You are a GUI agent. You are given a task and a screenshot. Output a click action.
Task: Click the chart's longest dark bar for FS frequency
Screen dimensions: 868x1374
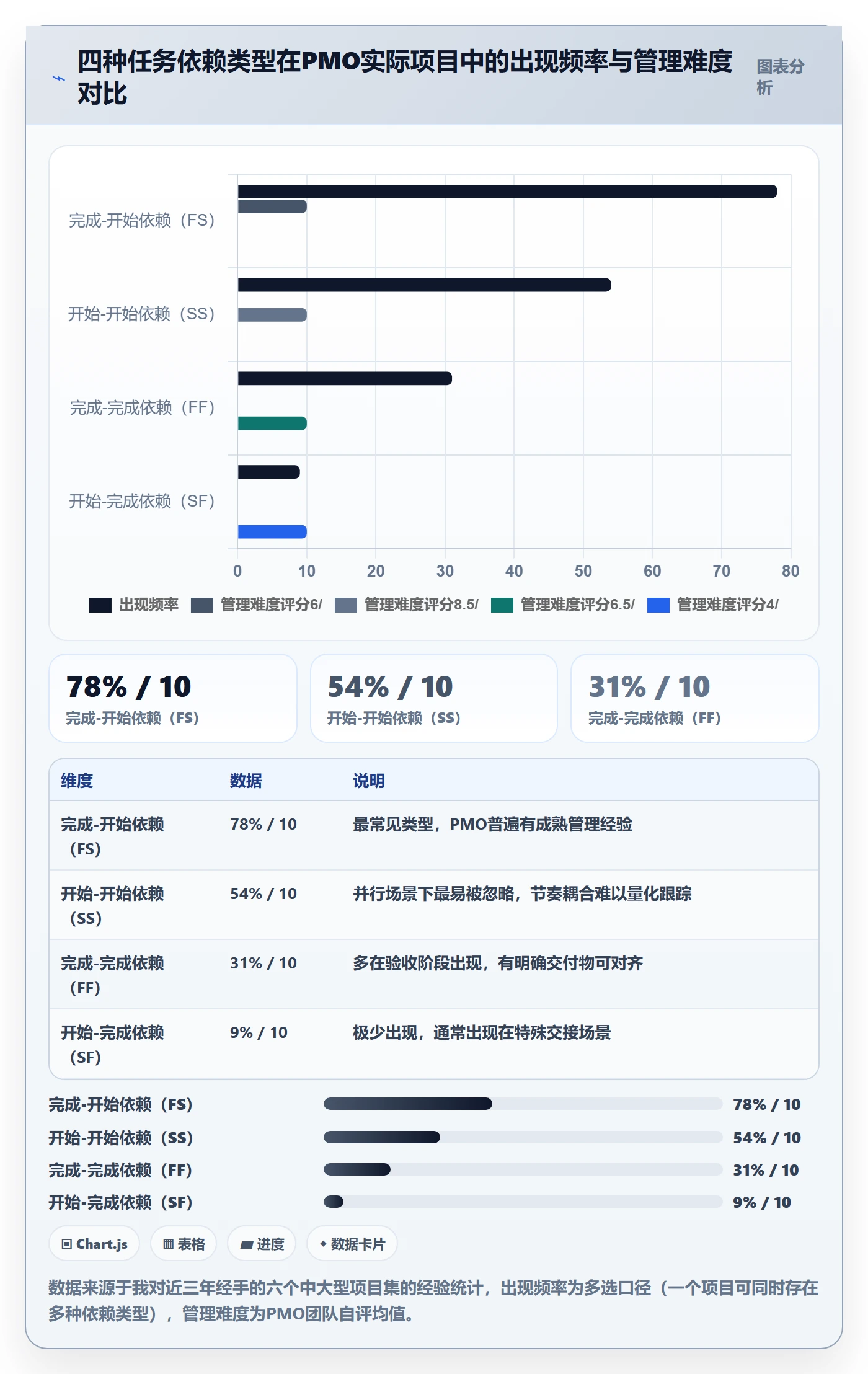[x=507, y=192]
